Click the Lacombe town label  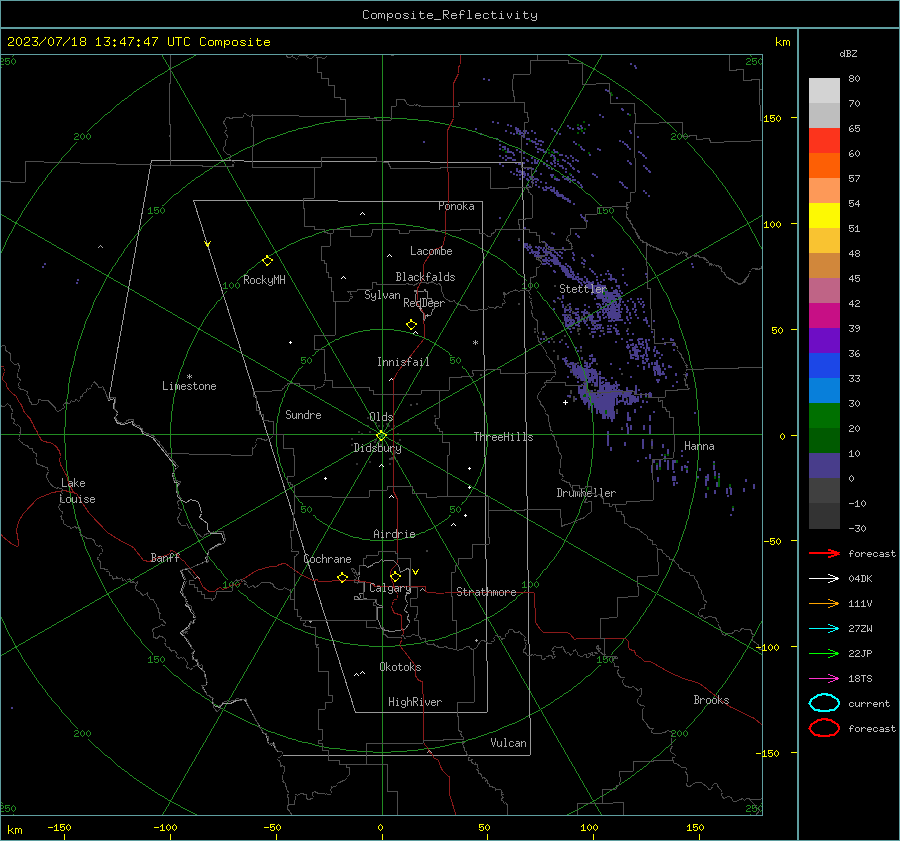431,251
